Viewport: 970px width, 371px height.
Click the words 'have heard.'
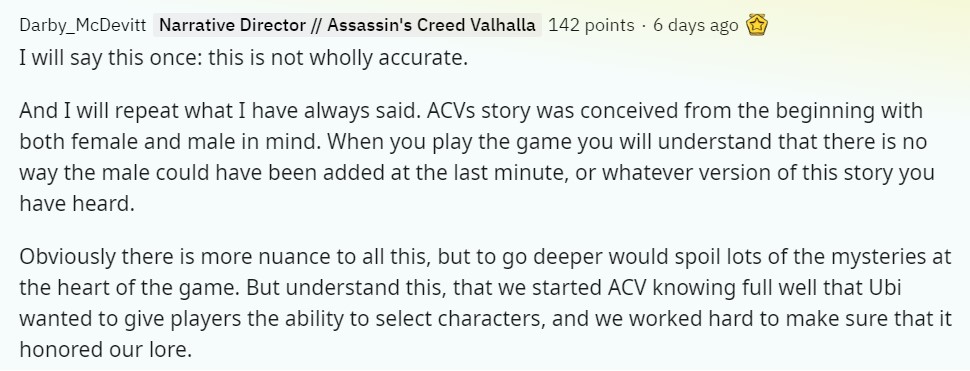pos(77,203)
